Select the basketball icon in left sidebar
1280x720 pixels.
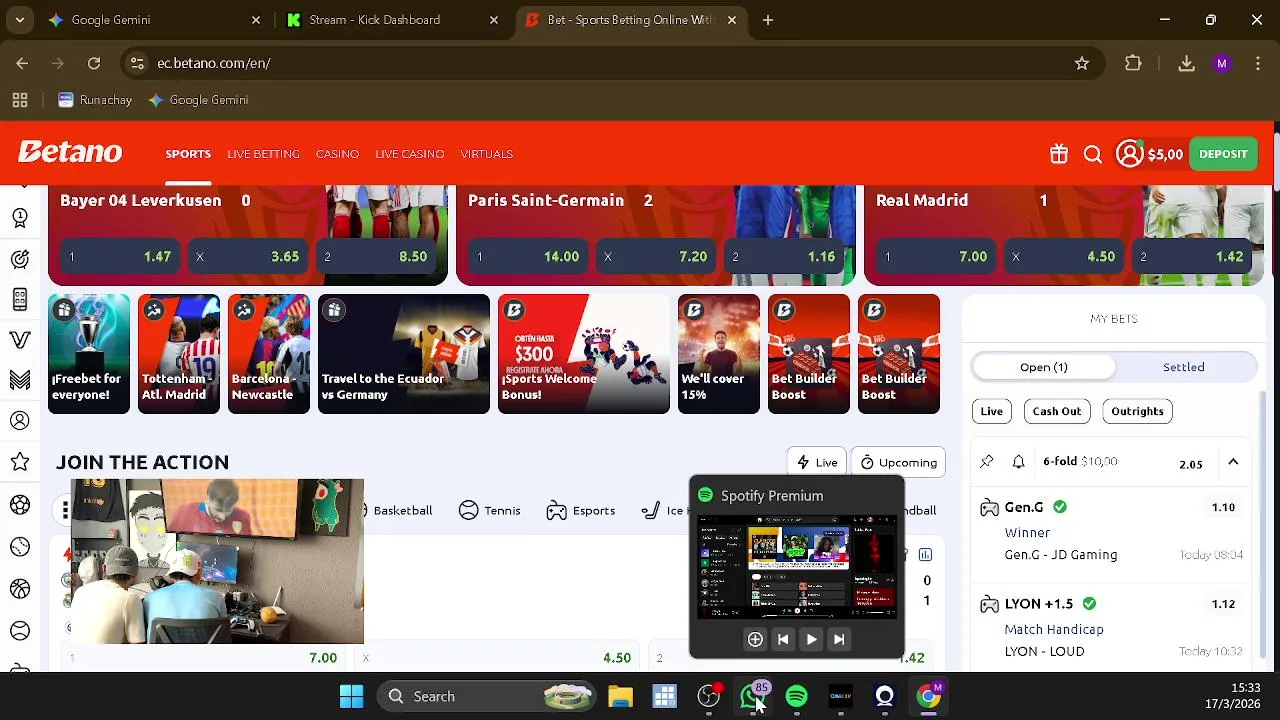[20, 589]
